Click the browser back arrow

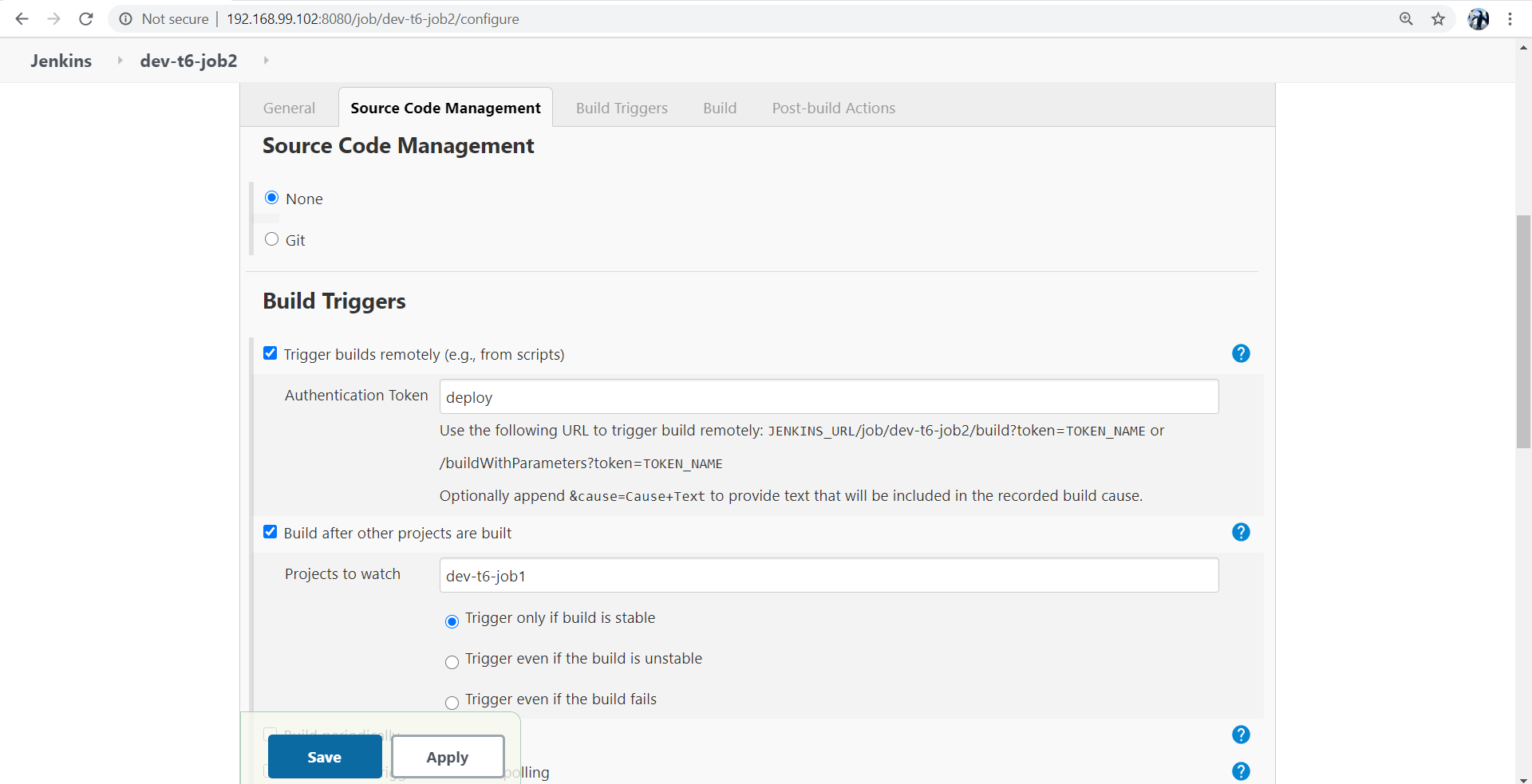tap(22, 18)
